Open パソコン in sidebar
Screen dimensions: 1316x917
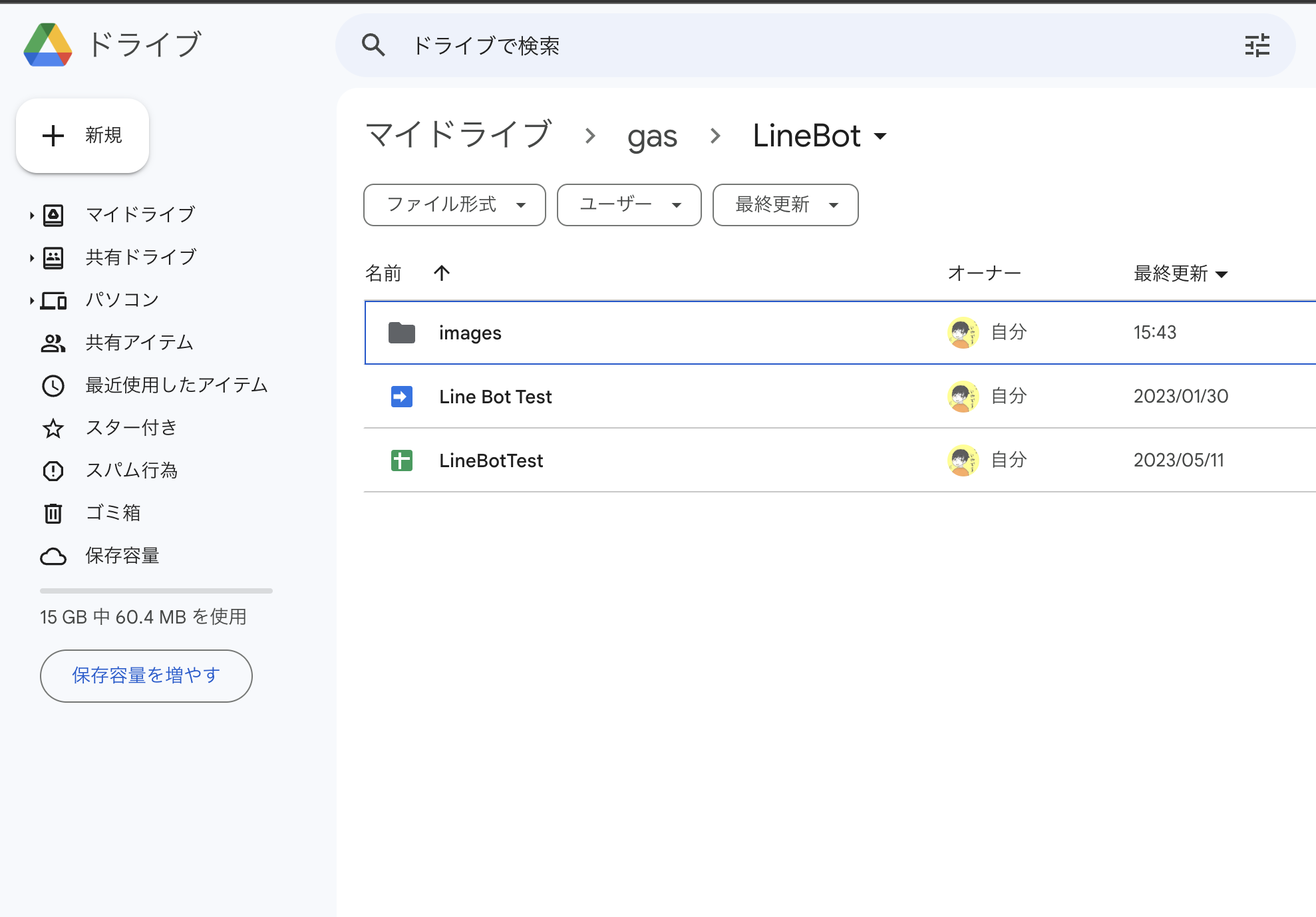pyautogui.click(x=122, y=300)
